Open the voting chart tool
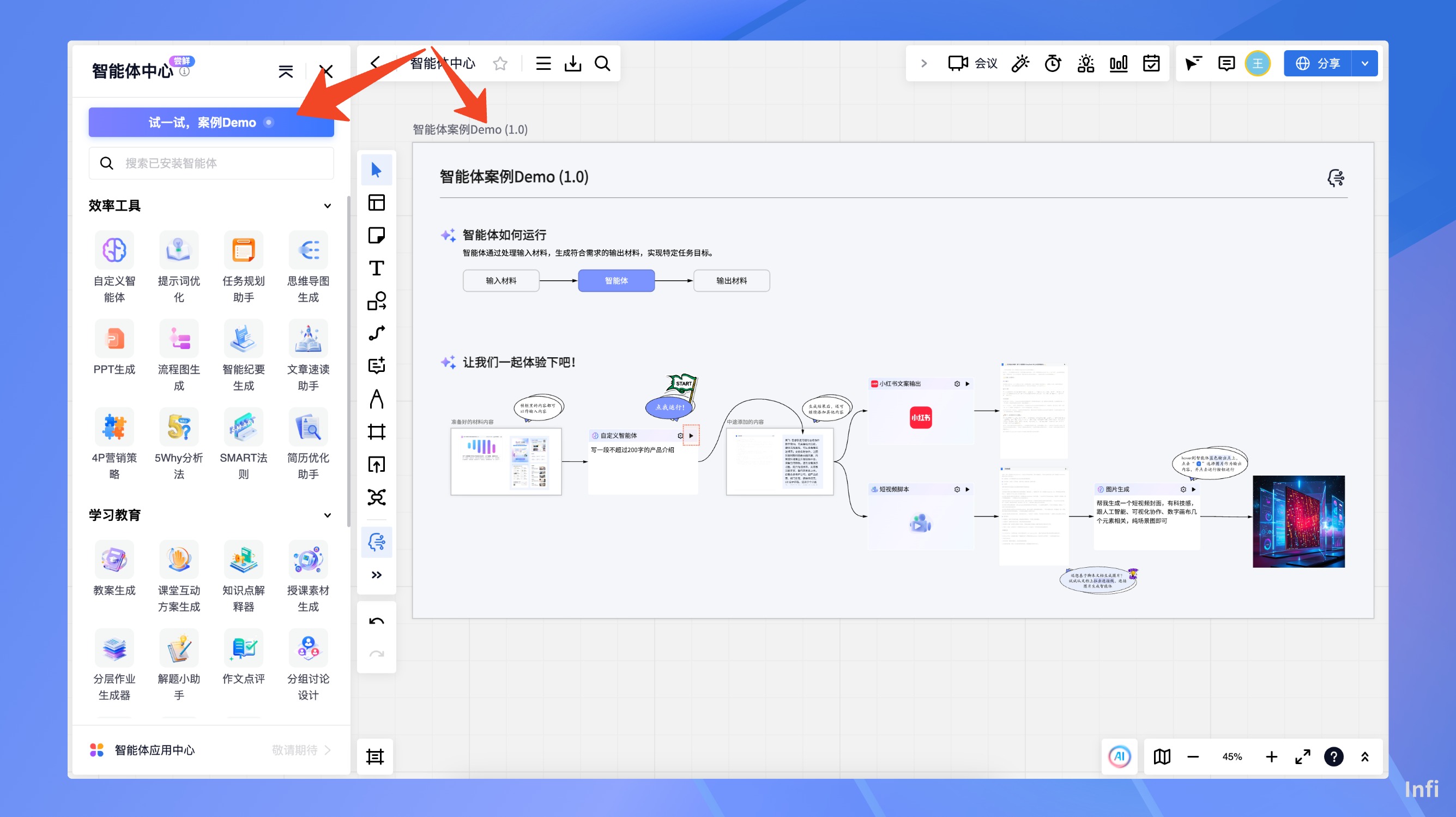The image size is (1456, 817). point(1119,63)
